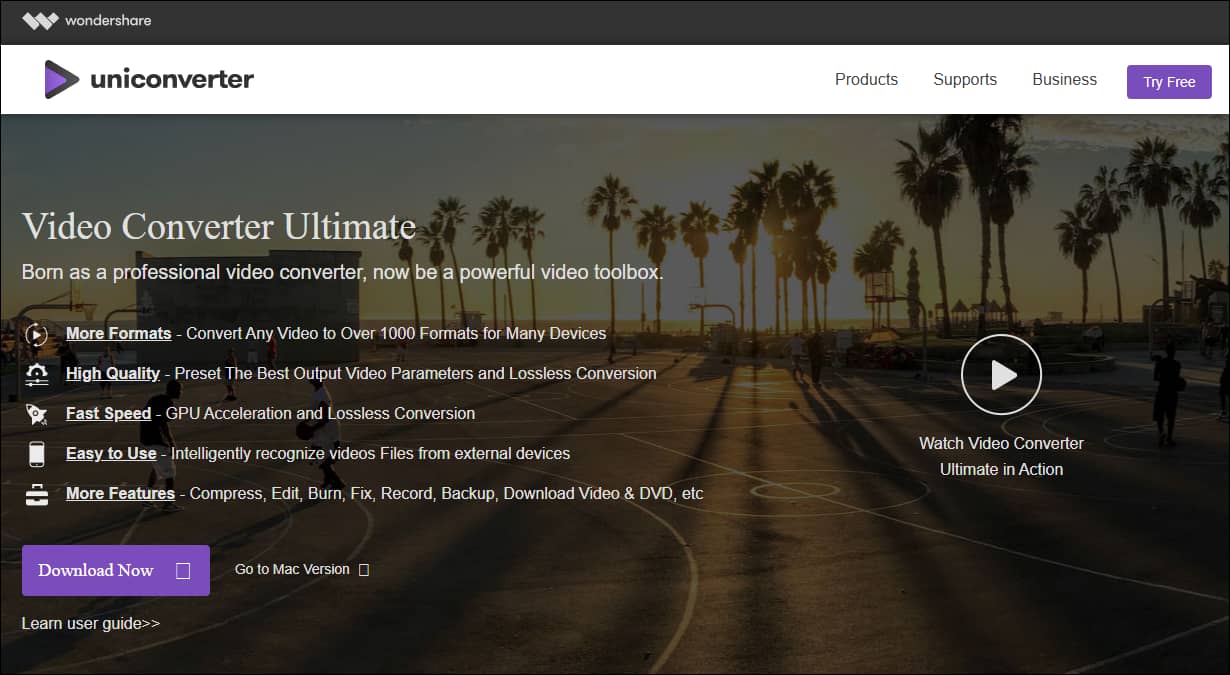Viewport: 1230px width, 675px height.
Task: Click the High Quality gear icon
Action: [x=37, y=374]
